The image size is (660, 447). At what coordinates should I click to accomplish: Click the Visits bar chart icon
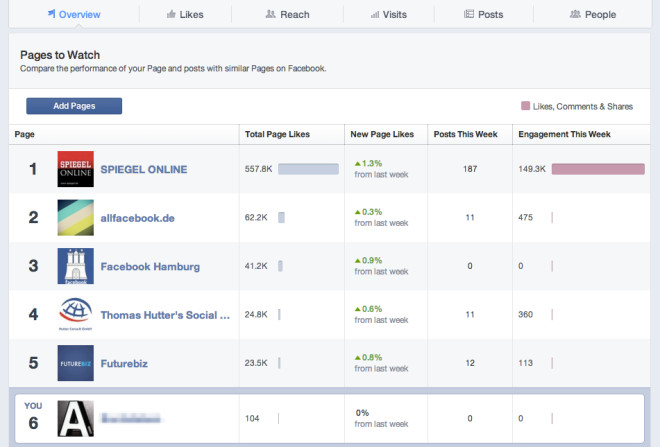pos(375,15)
